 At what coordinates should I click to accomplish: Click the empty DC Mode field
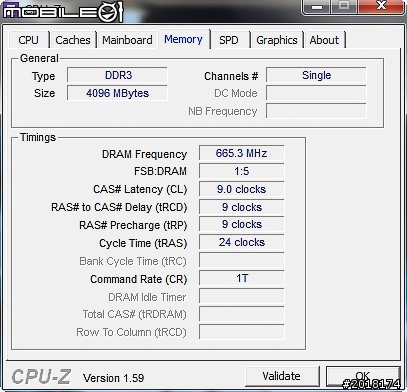tap(316, 93)
